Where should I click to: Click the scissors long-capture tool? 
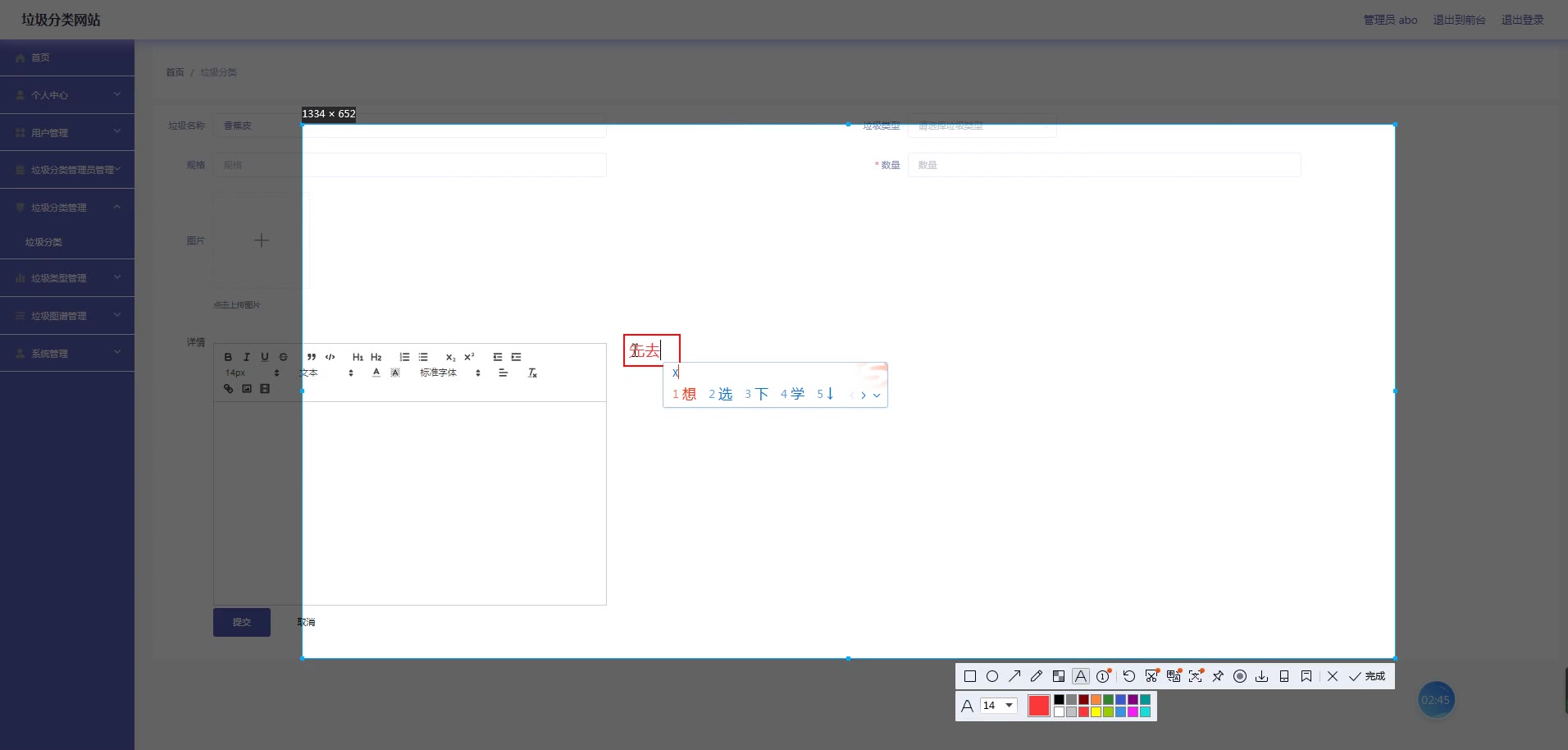point(1151,676)
